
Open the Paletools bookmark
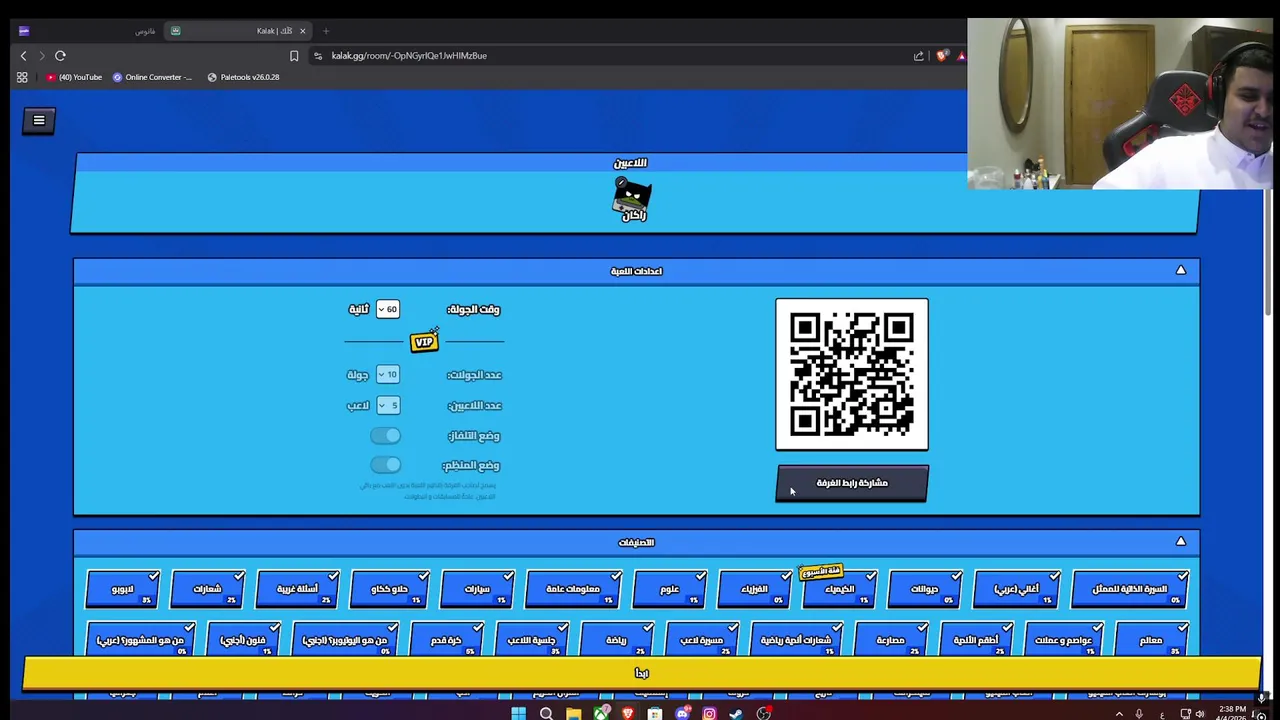point(243,77)
